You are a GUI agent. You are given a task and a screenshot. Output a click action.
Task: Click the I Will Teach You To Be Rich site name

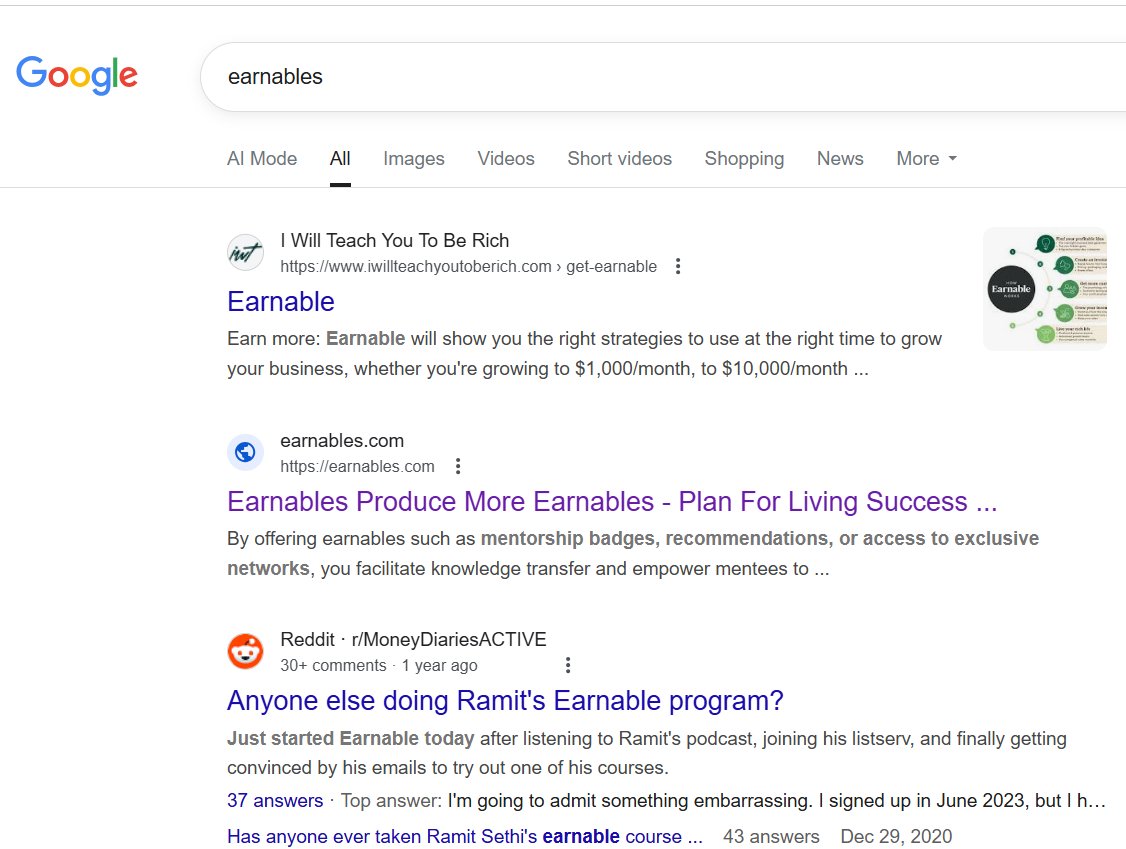(394, 241)
